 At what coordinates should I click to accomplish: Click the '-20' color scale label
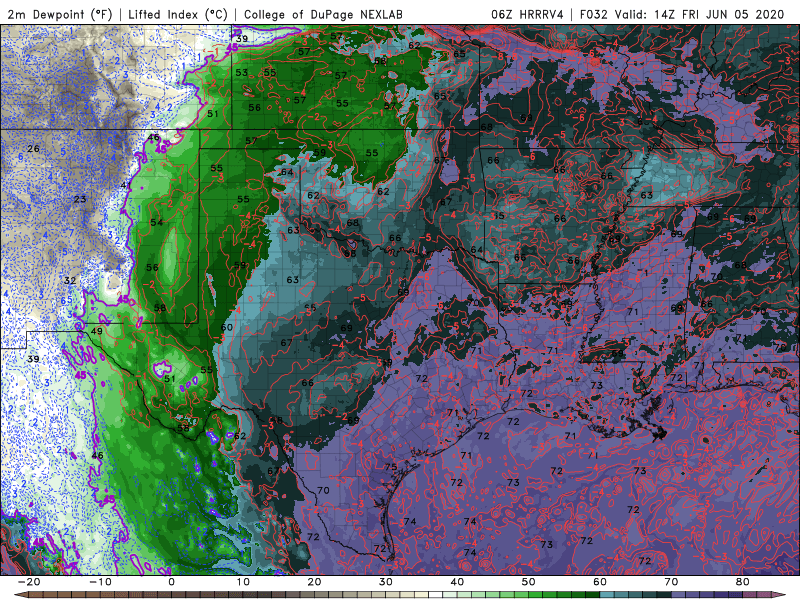[x=29, y=582]
